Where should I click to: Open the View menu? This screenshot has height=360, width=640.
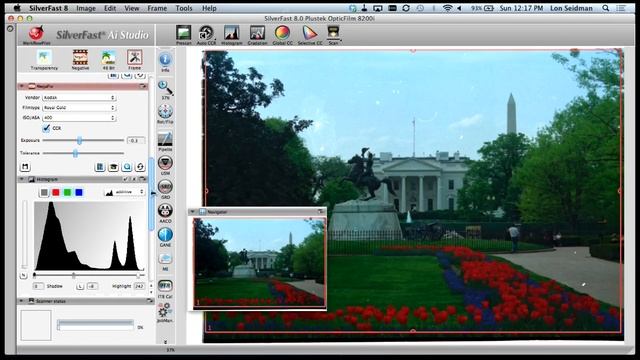(x=131, y=8)
